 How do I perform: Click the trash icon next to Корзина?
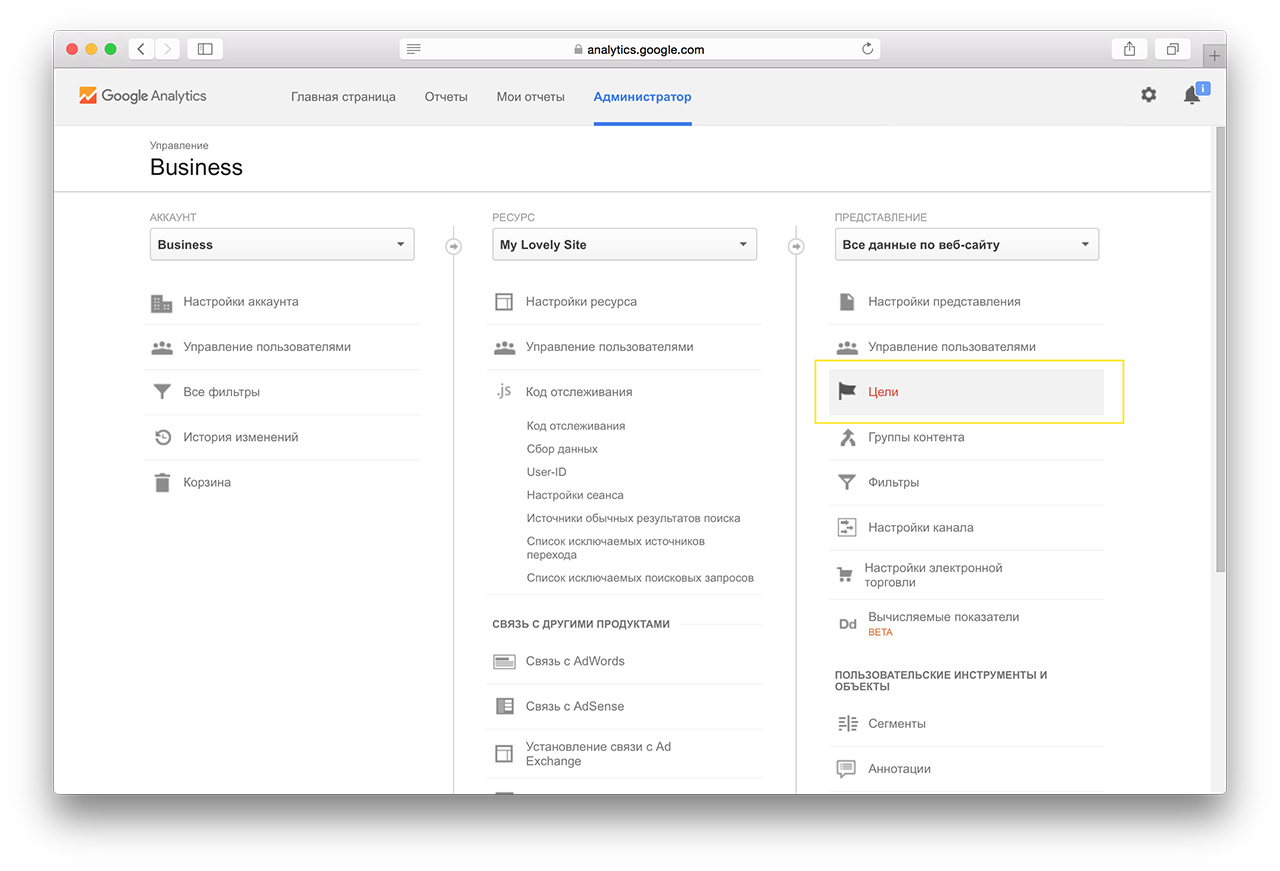(x=162, y=483)
